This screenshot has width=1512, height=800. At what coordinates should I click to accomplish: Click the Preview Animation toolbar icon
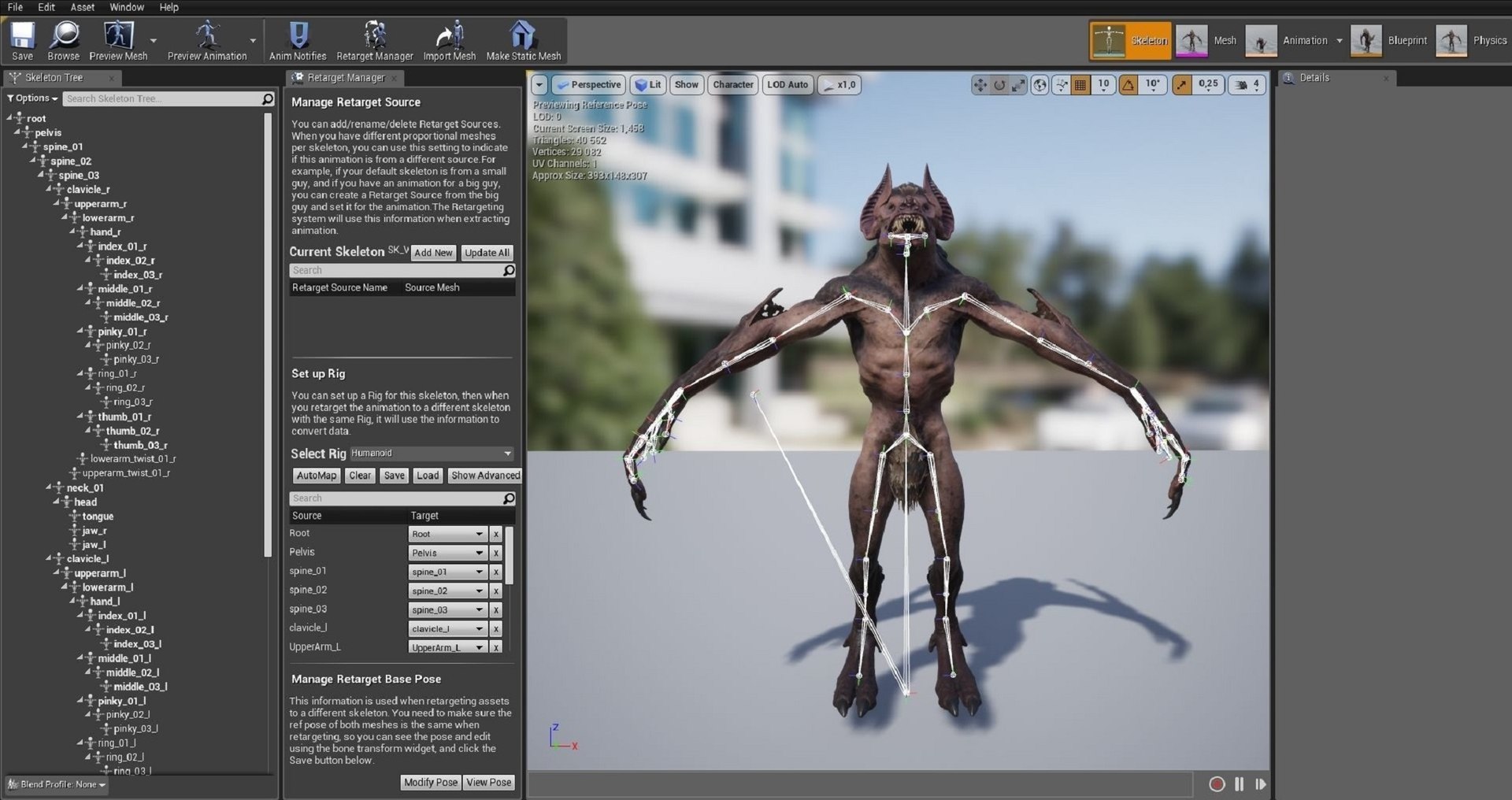[x=207, y=41]
